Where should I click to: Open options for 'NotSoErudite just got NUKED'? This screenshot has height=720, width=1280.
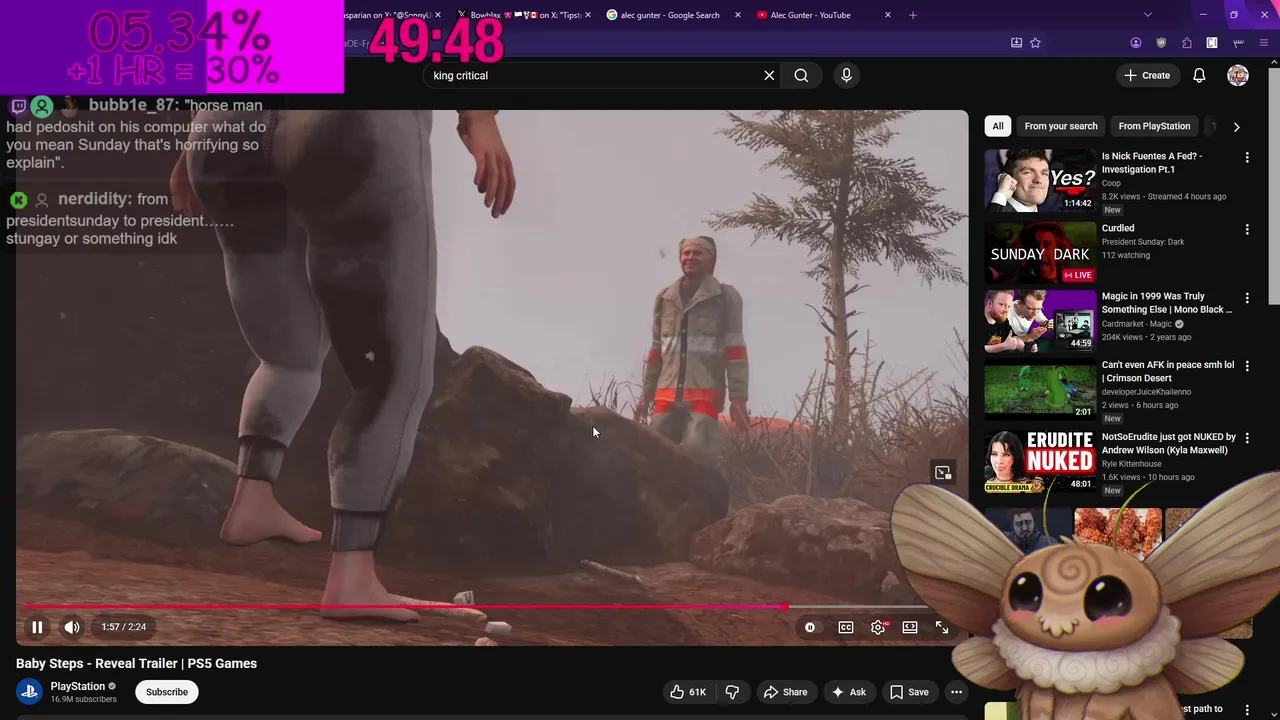[1247, 438]
